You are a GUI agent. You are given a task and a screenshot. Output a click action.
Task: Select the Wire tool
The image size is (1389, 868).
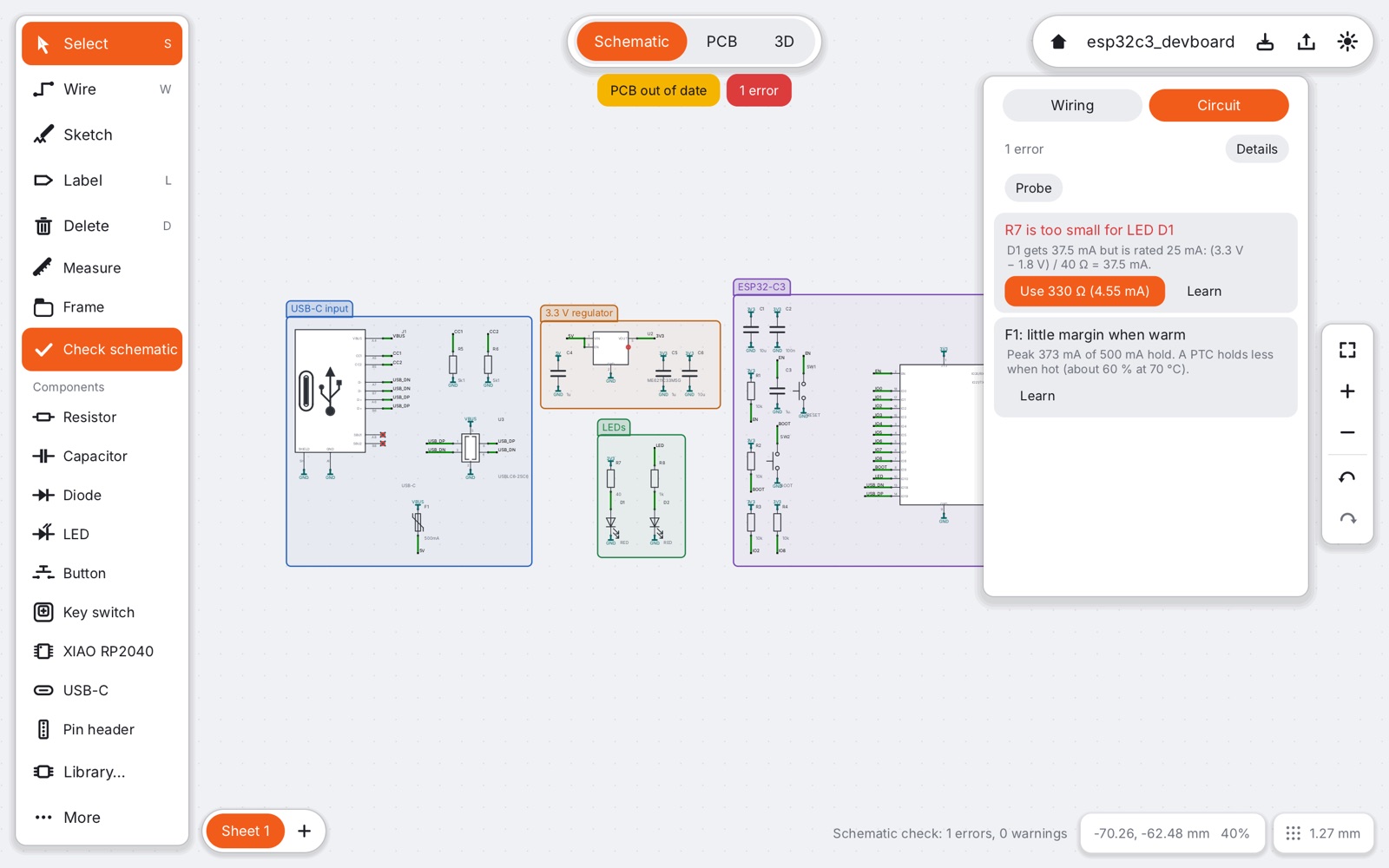(x=102, y=89)
